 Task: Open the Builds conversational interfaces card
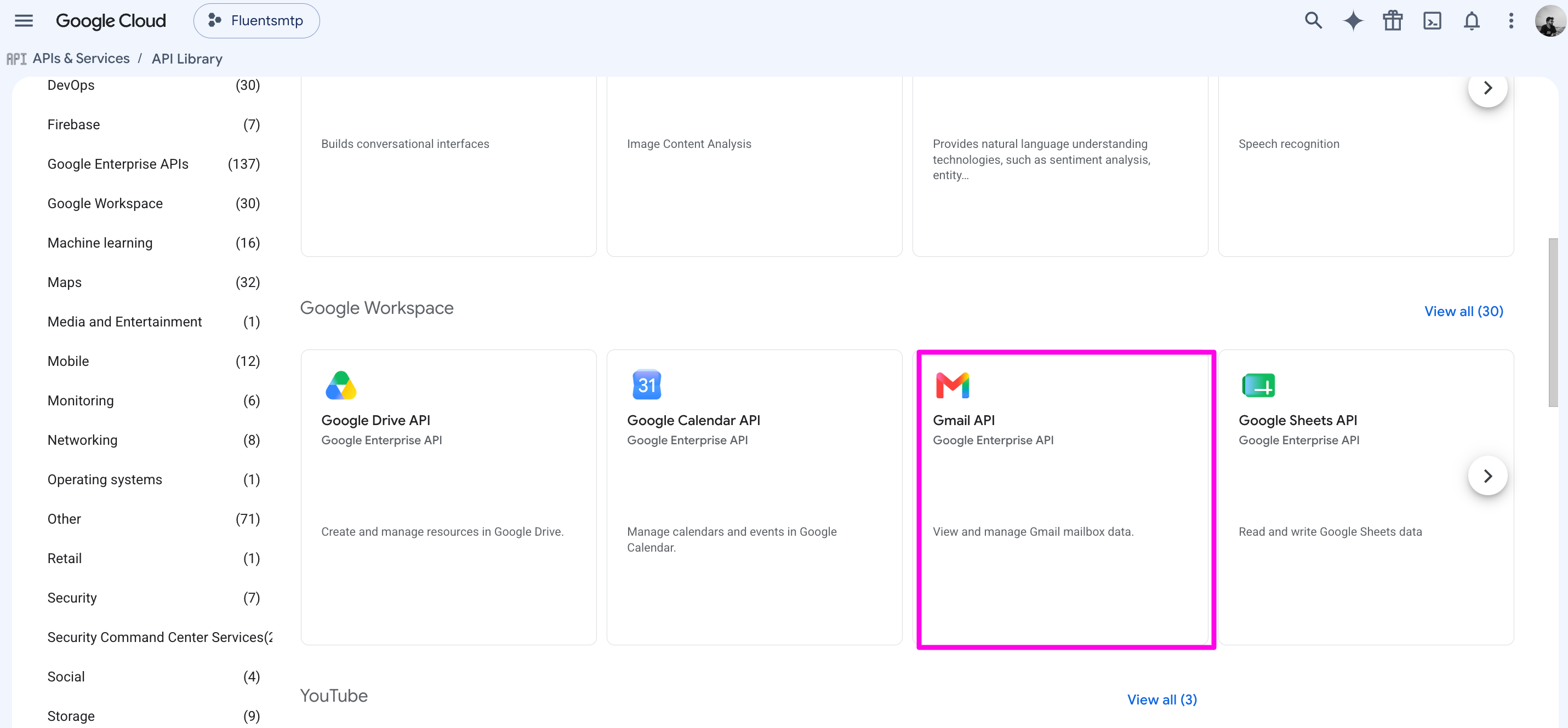[x=449, y=166]
